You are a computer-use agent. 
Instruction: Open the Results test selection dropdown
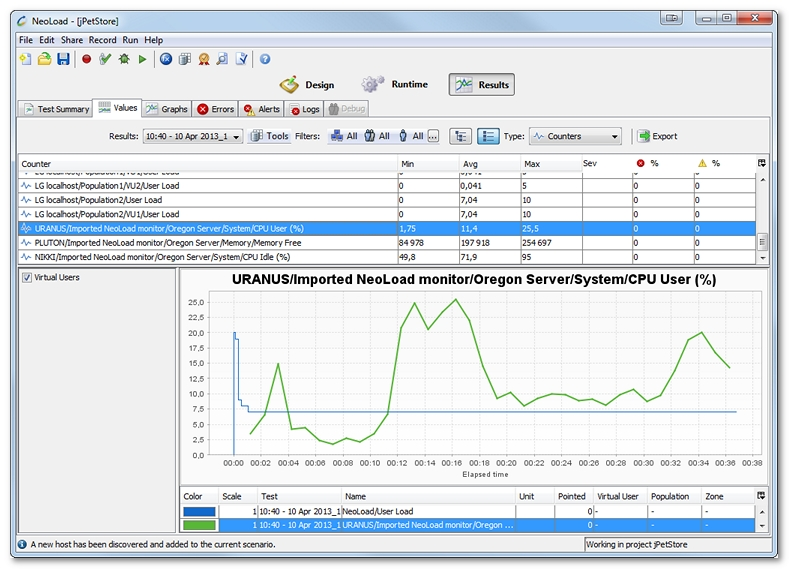tap(192, 137)
